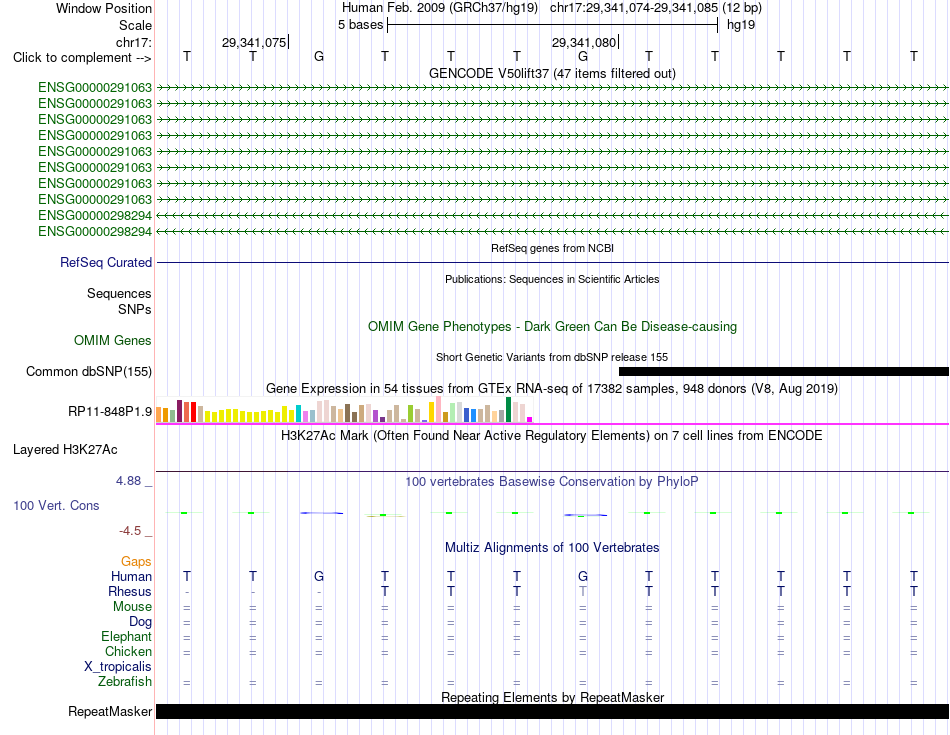Click the "Rhesus" alignment row label
This screenshot has width=950, height=735.
click(x=130, y=591)
